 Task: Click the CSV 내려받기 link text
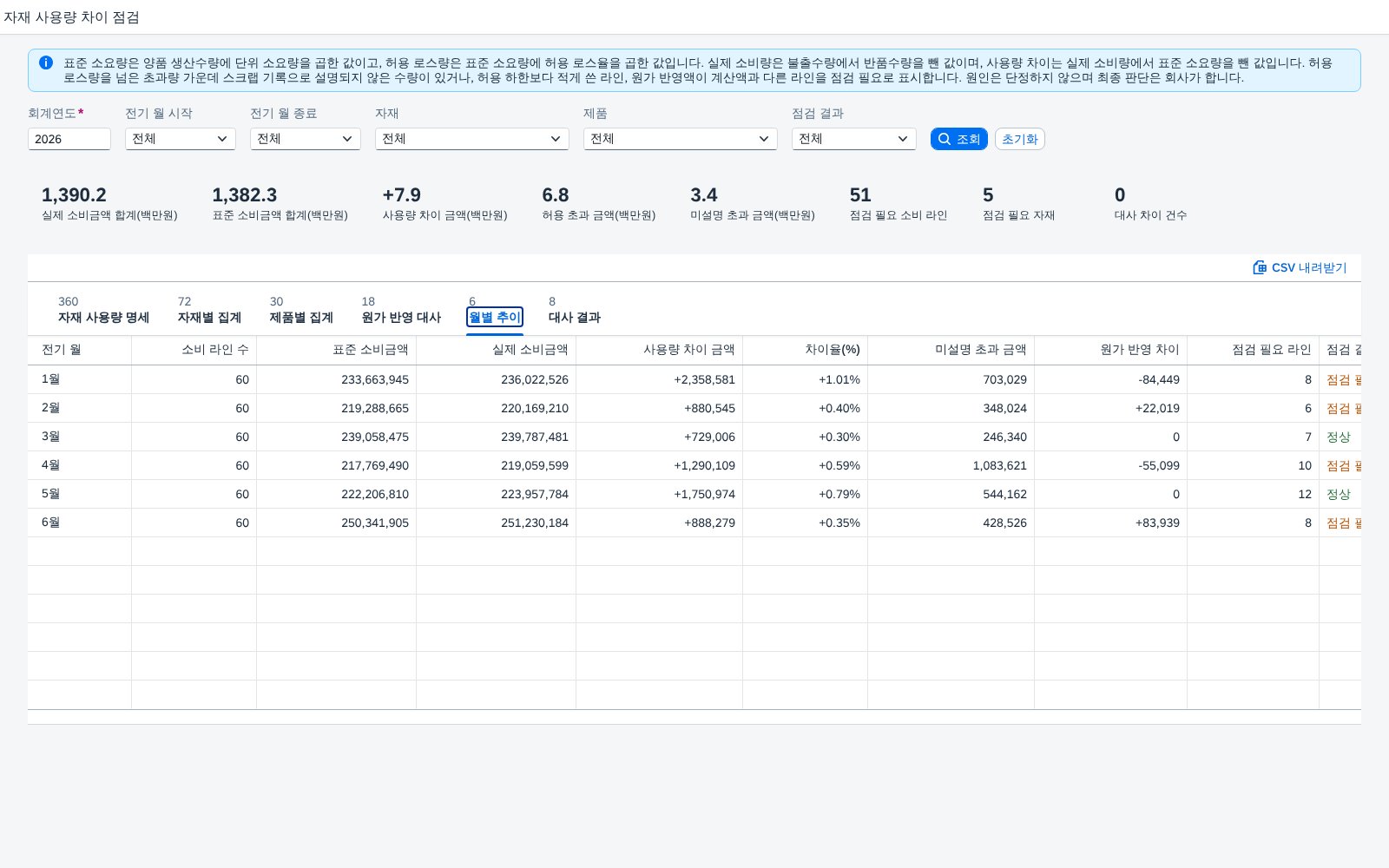pos(1309,267)
